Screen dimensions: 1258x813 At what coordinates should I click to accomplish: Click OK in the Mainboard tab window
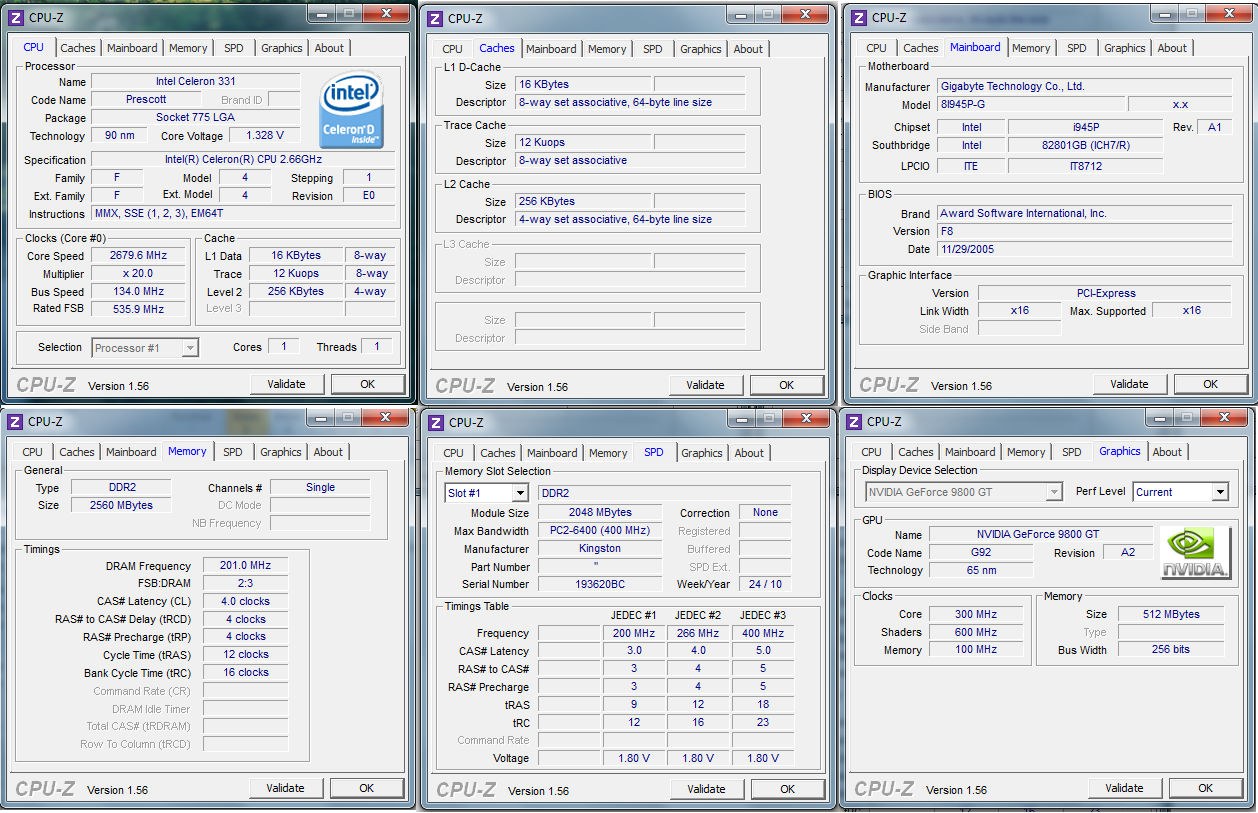1211,384
